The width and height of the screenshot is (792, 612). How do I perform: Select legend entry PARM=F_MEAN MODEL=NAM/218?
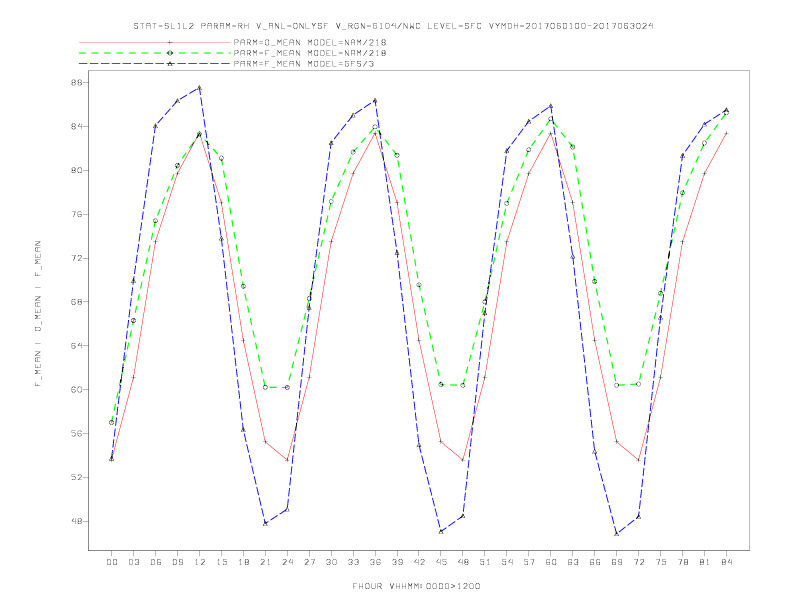310,53
